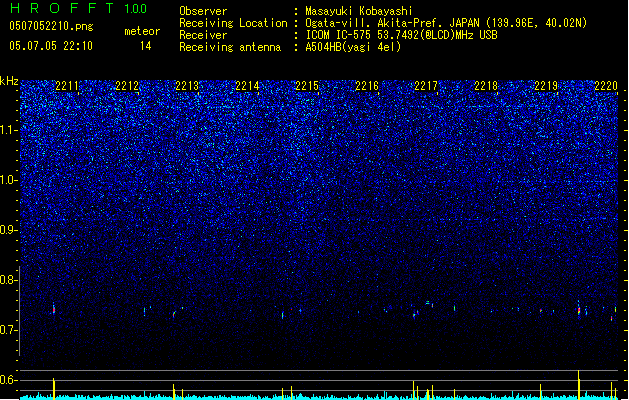The image size is (629, 400).
Task: Click the HROFFT 1.0.0 title text
Action: tap(79, 8)
